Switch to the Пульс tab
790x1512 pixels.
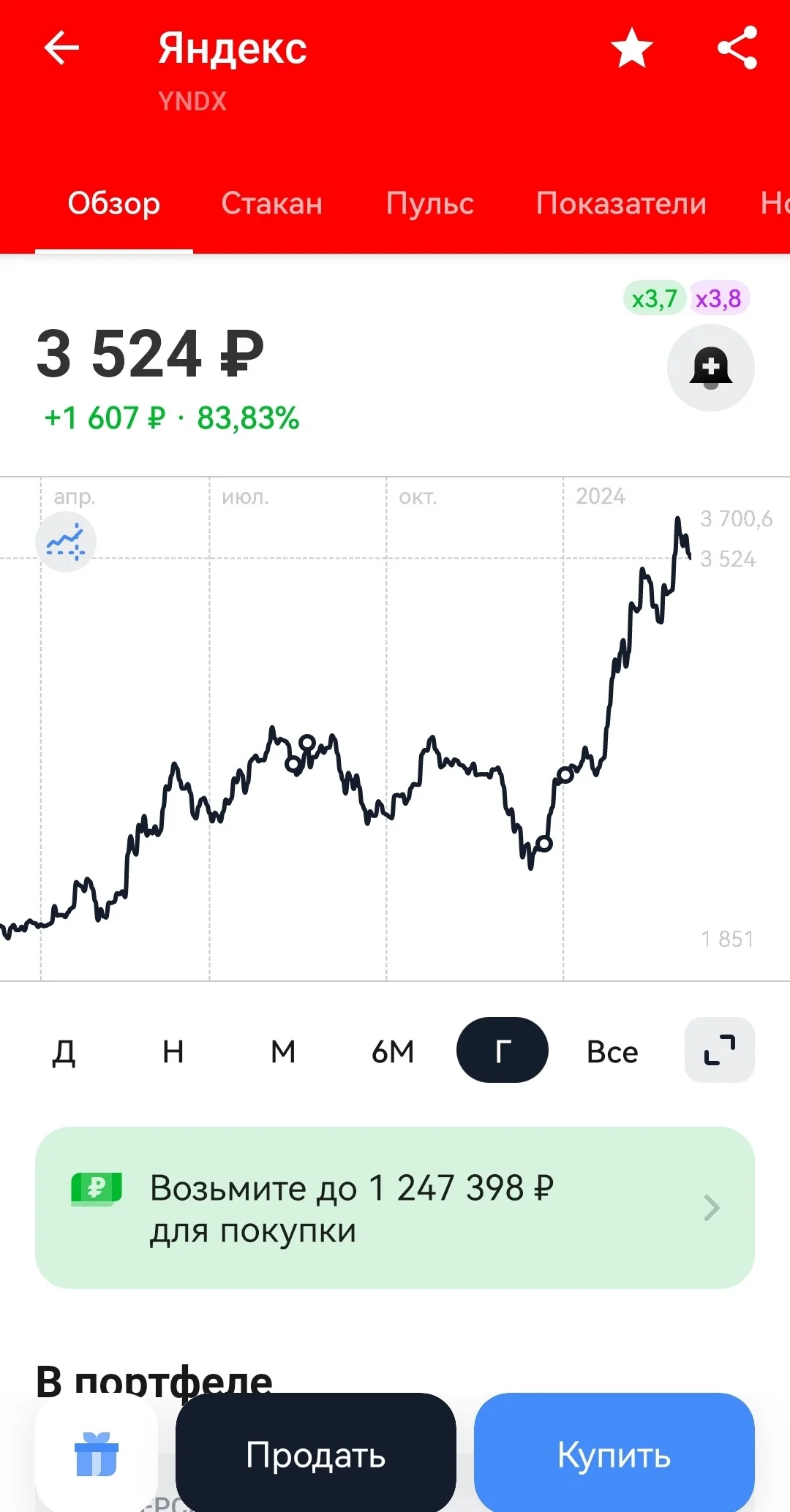pos(430,203)
